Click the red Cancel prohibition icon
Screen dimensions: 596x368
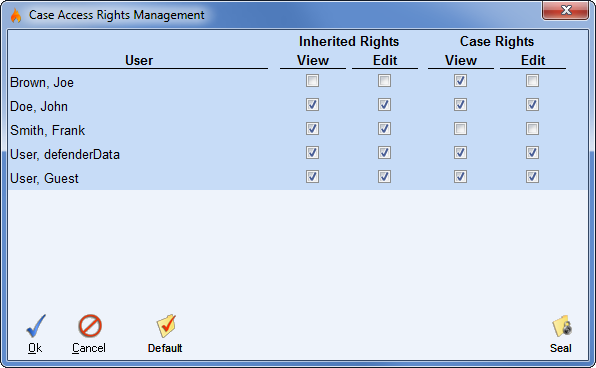point(90,326)
